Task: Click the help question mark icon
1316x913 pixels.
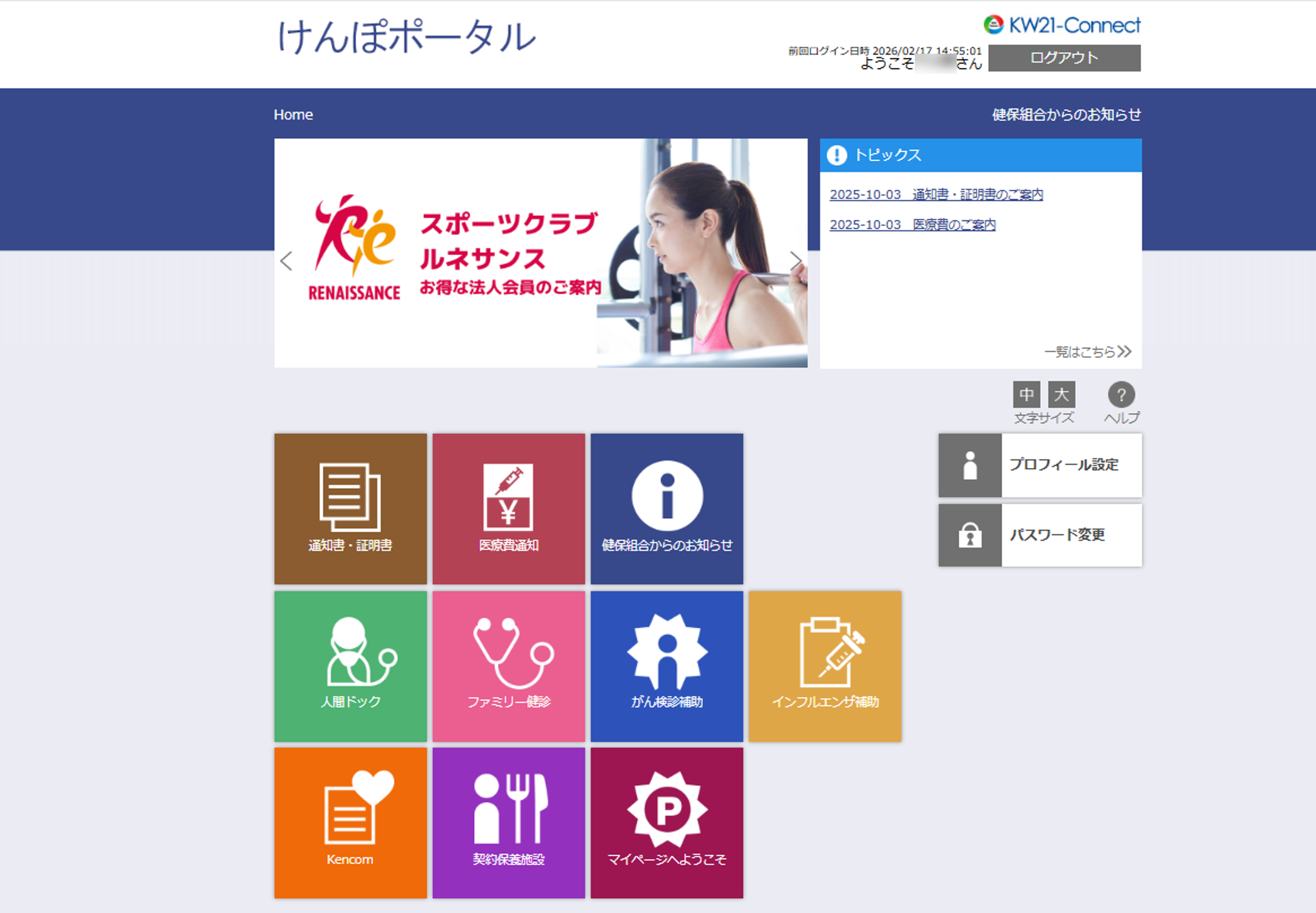Action: [x=1121, y=395]
